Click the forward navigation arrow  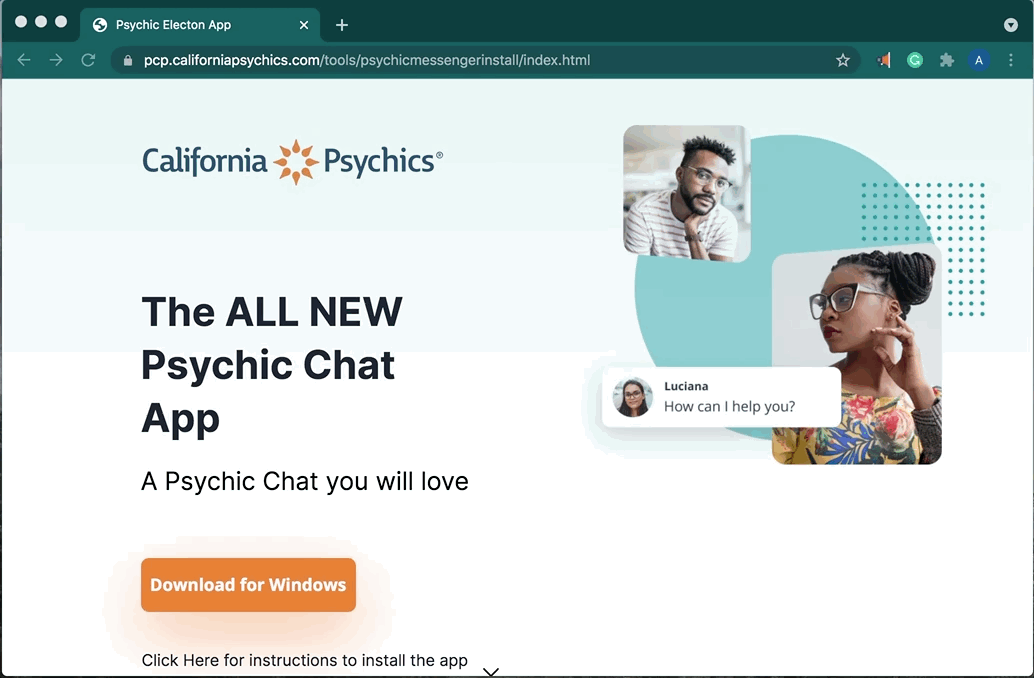[x=56, y=60]
